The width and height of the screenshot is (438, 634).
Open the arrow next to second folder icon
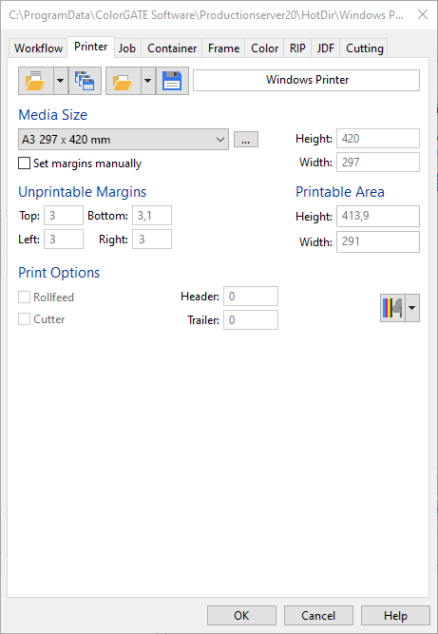pos(148,81)
